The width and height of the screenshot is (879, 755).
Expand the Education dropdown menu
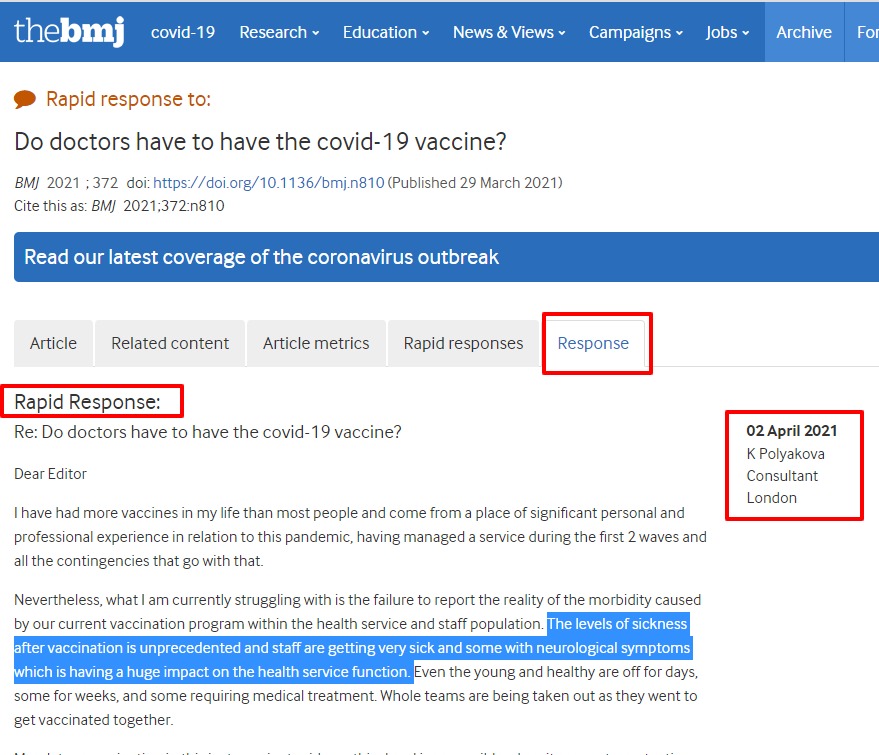coord(386,33)
